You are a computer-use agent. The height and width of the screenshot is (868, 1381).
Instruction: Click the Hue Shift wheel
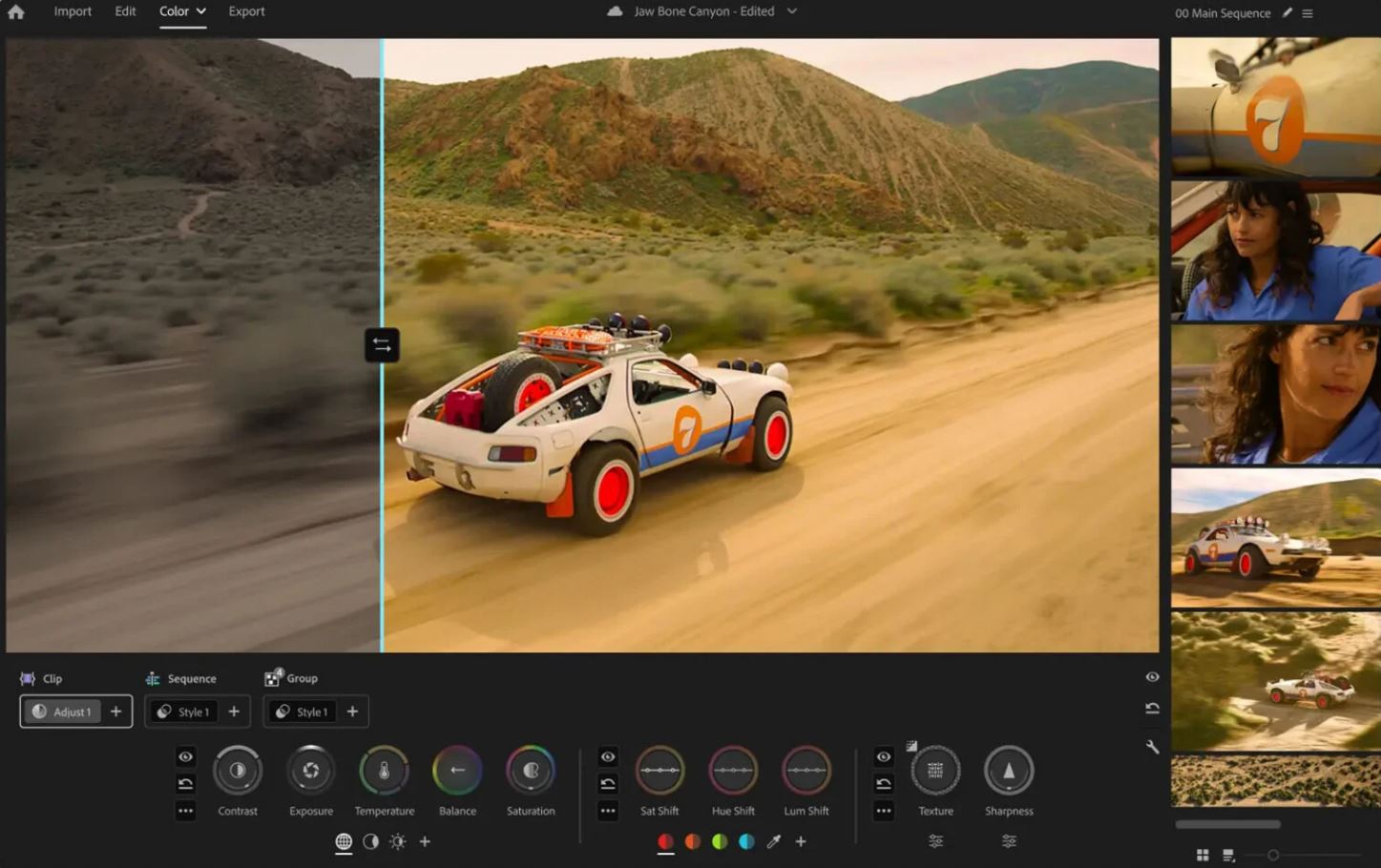point(732,771)
